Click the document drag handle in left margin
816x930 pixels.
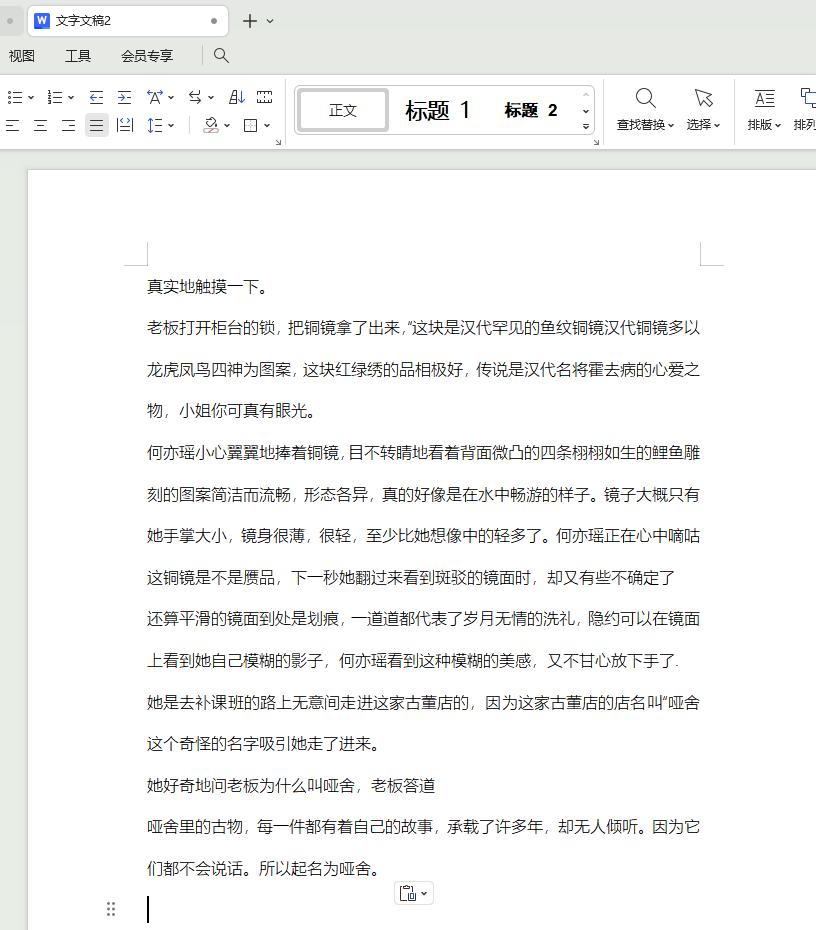pyautogui.click(x=111, y=909)
